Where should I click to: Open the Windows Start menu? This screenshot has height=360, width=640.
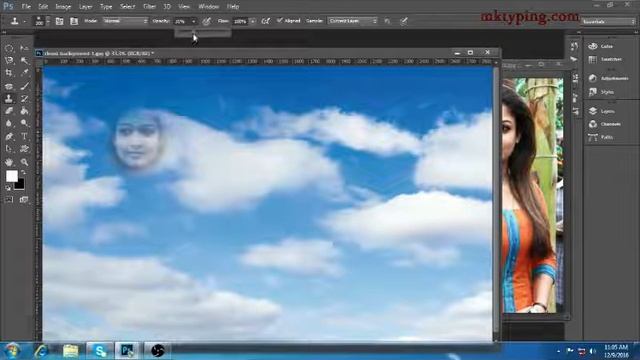pyautogui.click(x=11, y=351)
